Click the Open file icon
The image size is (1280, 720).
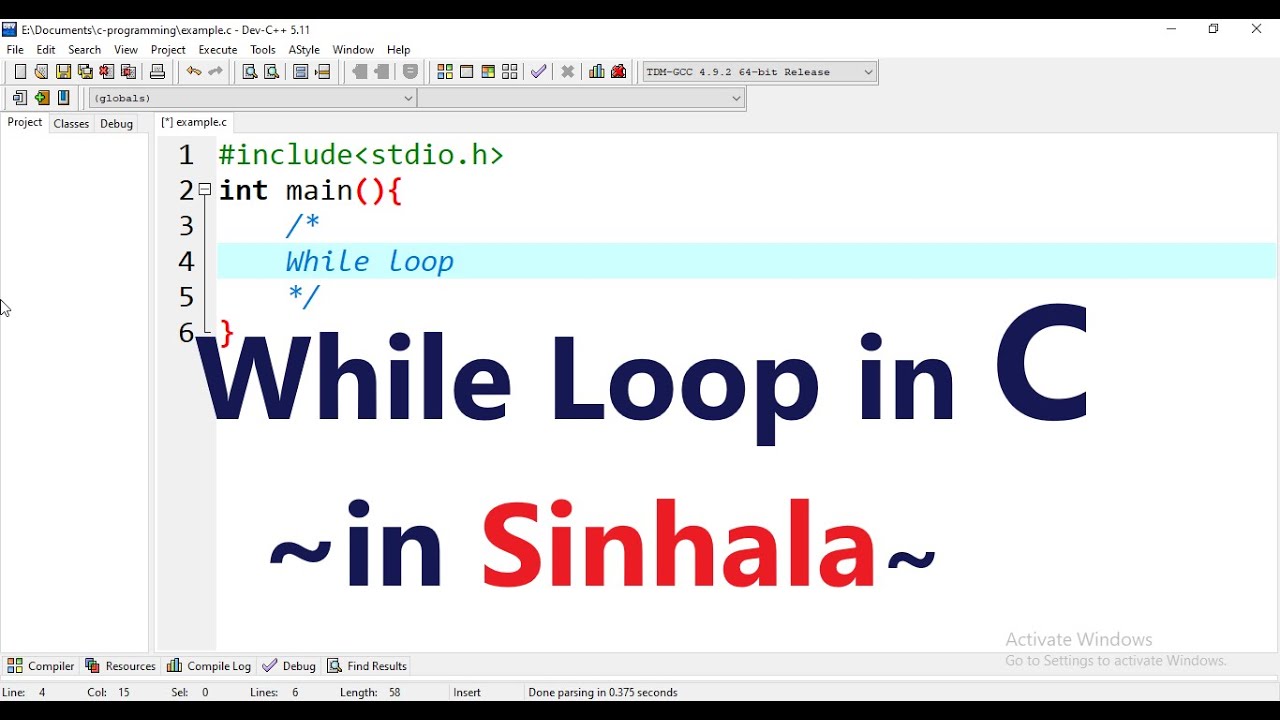[41, 72]
